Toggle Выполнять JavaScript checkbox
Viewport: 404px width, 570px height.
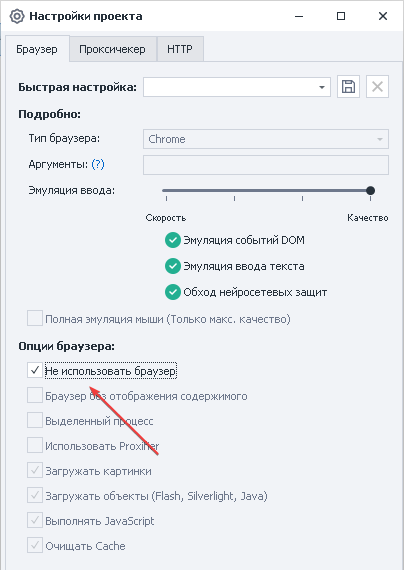point(35,521)
